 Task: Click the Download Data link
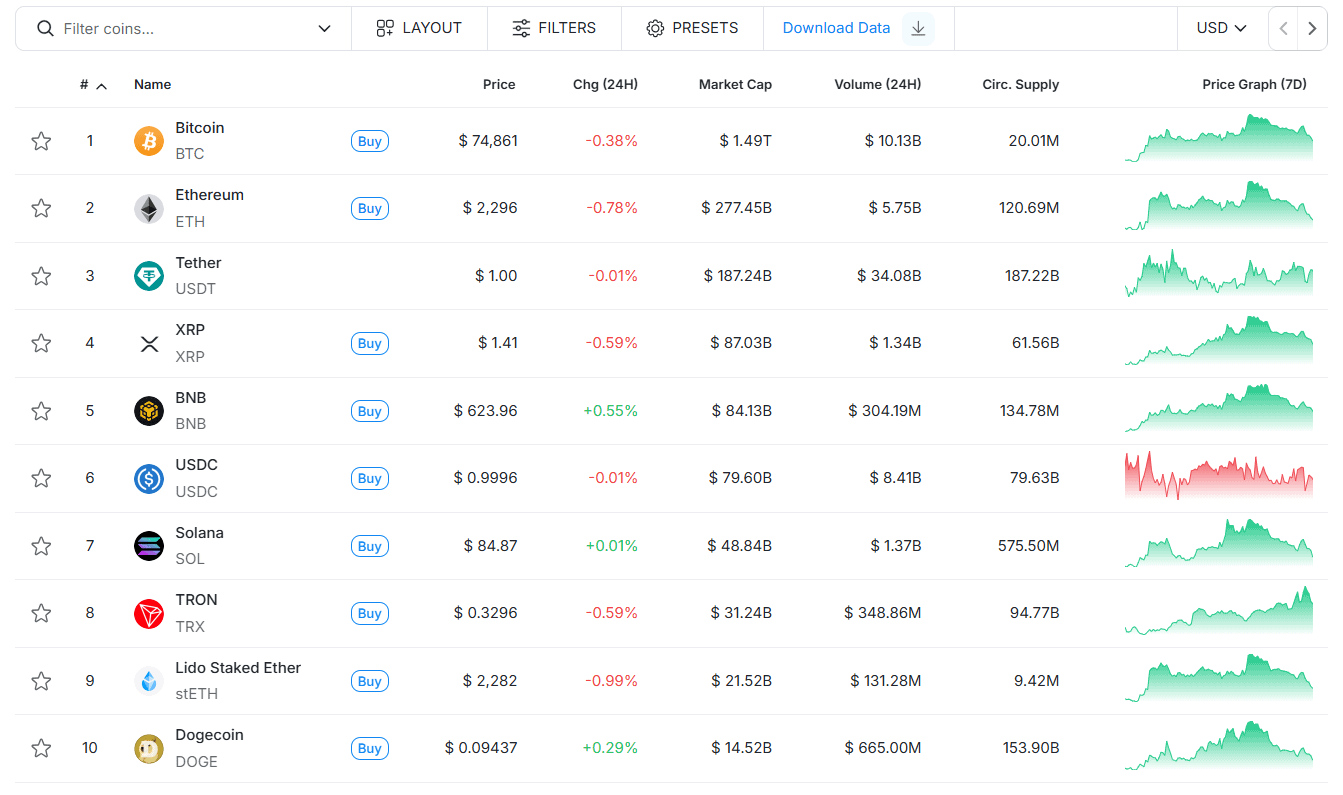[x=836, y=28]
